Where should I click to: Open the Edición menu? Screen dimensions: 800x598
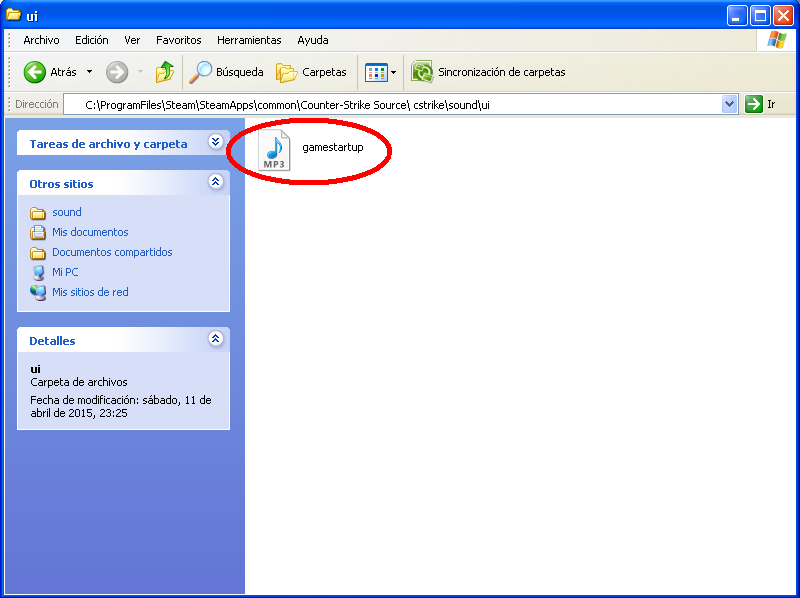92,40
